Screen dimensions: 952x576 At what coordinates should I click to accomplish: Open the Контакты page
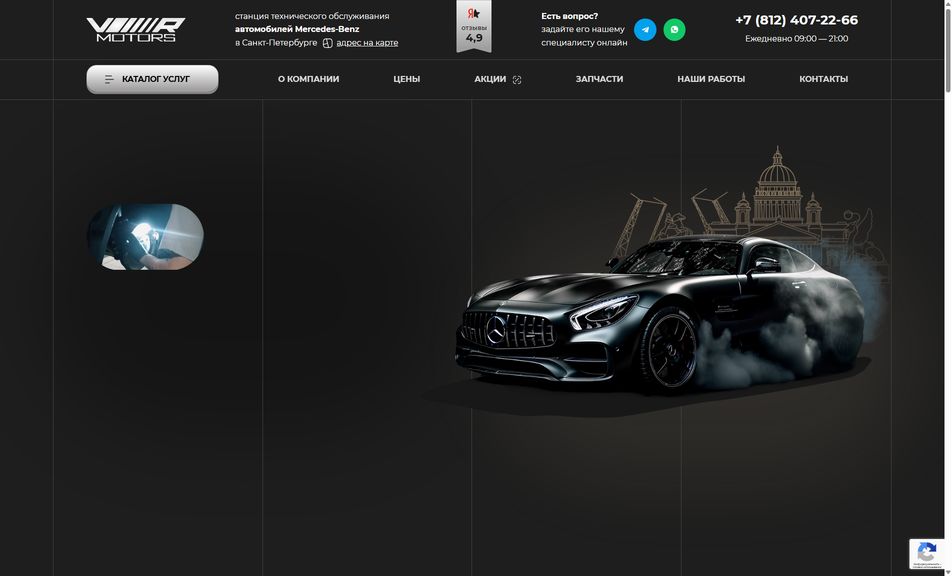823,79
